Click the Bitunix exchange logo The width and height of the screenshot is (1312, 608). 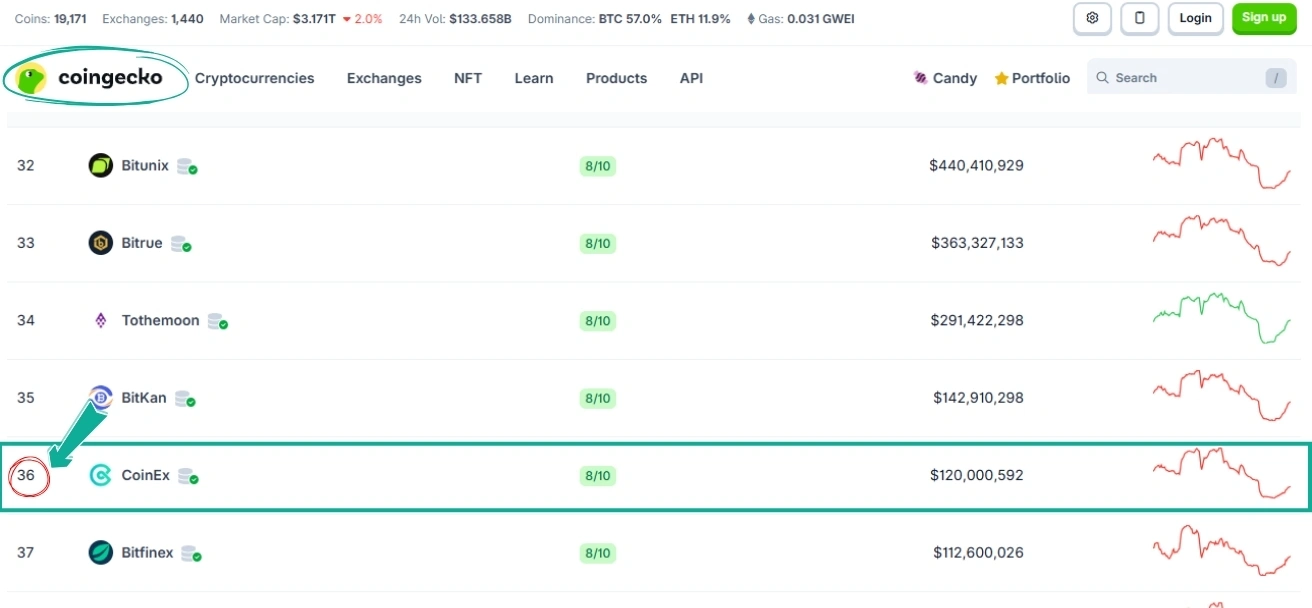pyautogui.click(x=101, y=166)
